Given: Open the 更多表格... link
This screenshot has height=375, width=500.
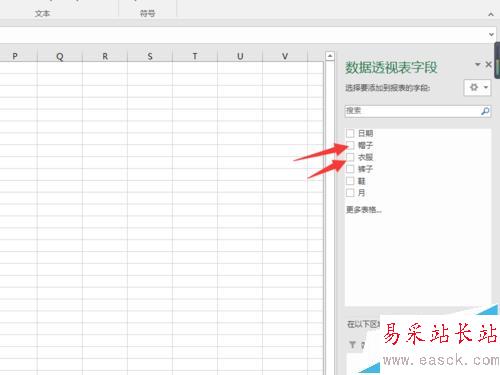Looking at the screenshot, I should pyautogui.click(x=364, y=210).
